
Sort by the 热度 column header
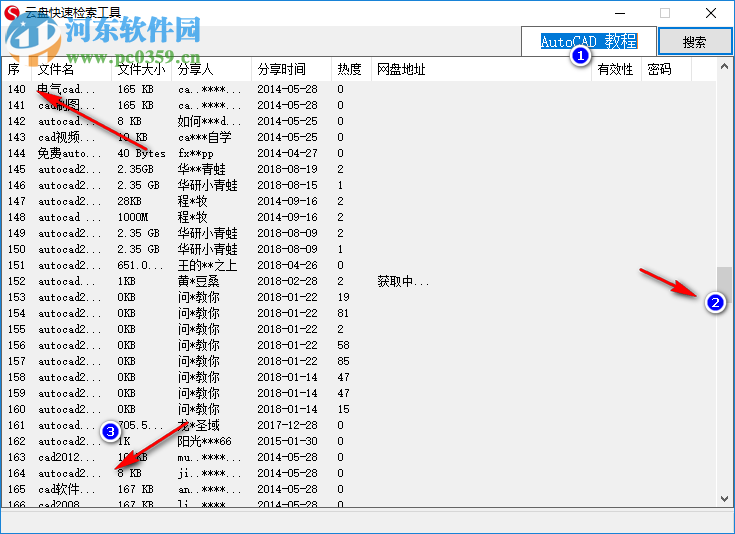point(352,69)
